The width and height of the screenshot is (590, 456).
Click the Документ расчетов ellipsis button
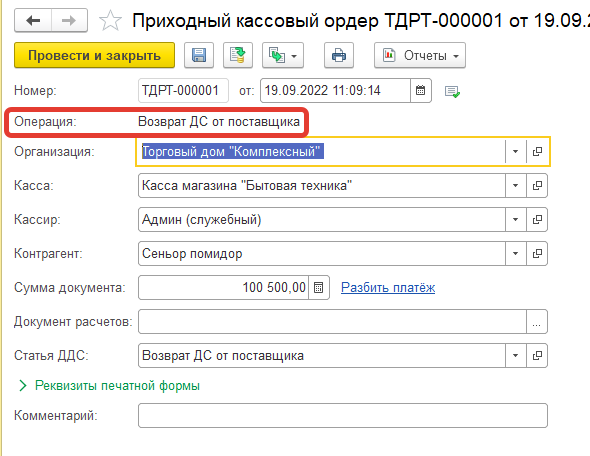click(x=537, y=322)
